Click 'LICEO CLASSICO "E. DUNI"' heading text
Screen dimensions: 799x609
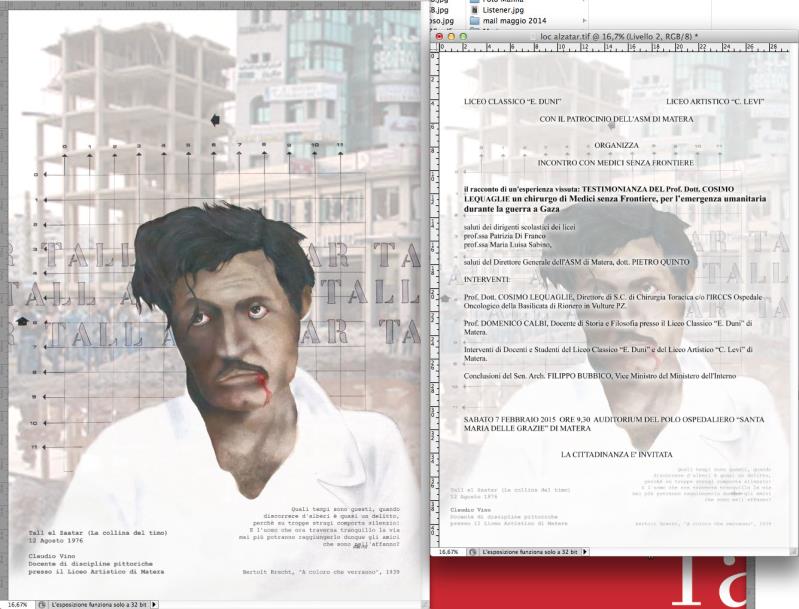pyautogui.click(x=512, y=101)
